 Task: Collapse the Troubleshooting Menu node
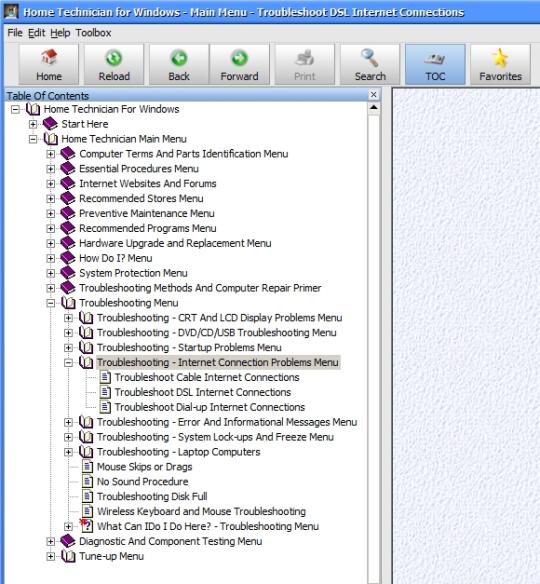tap(51, 303)
